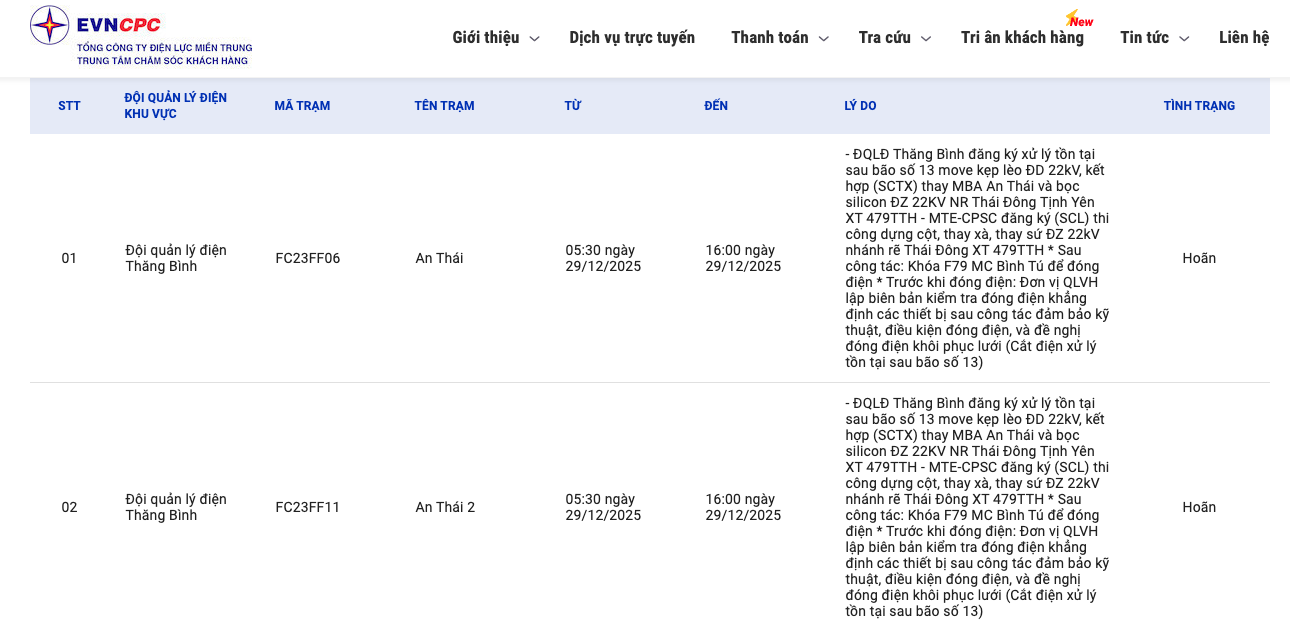This screenshot has width=1290, height=631.
Task: Expand the Tin tức dropdown chevron
Action: tap(1183, 39)
